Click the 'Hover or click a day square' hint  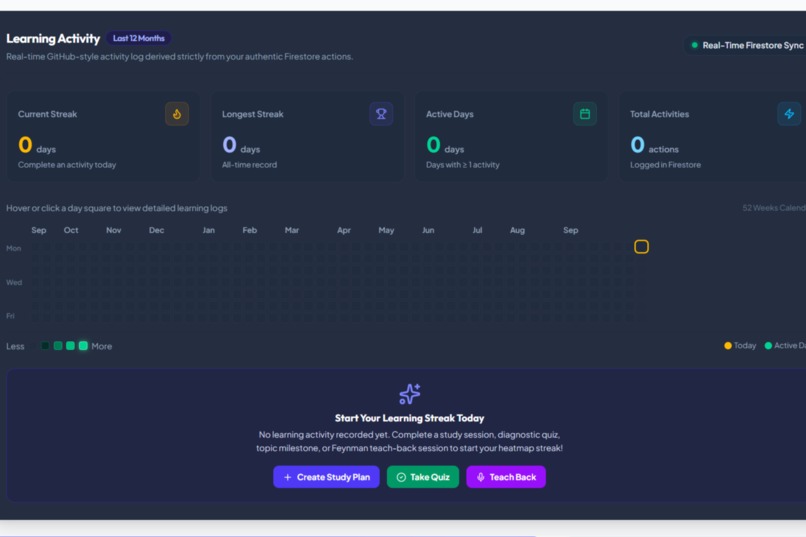[x=117, y=208]
